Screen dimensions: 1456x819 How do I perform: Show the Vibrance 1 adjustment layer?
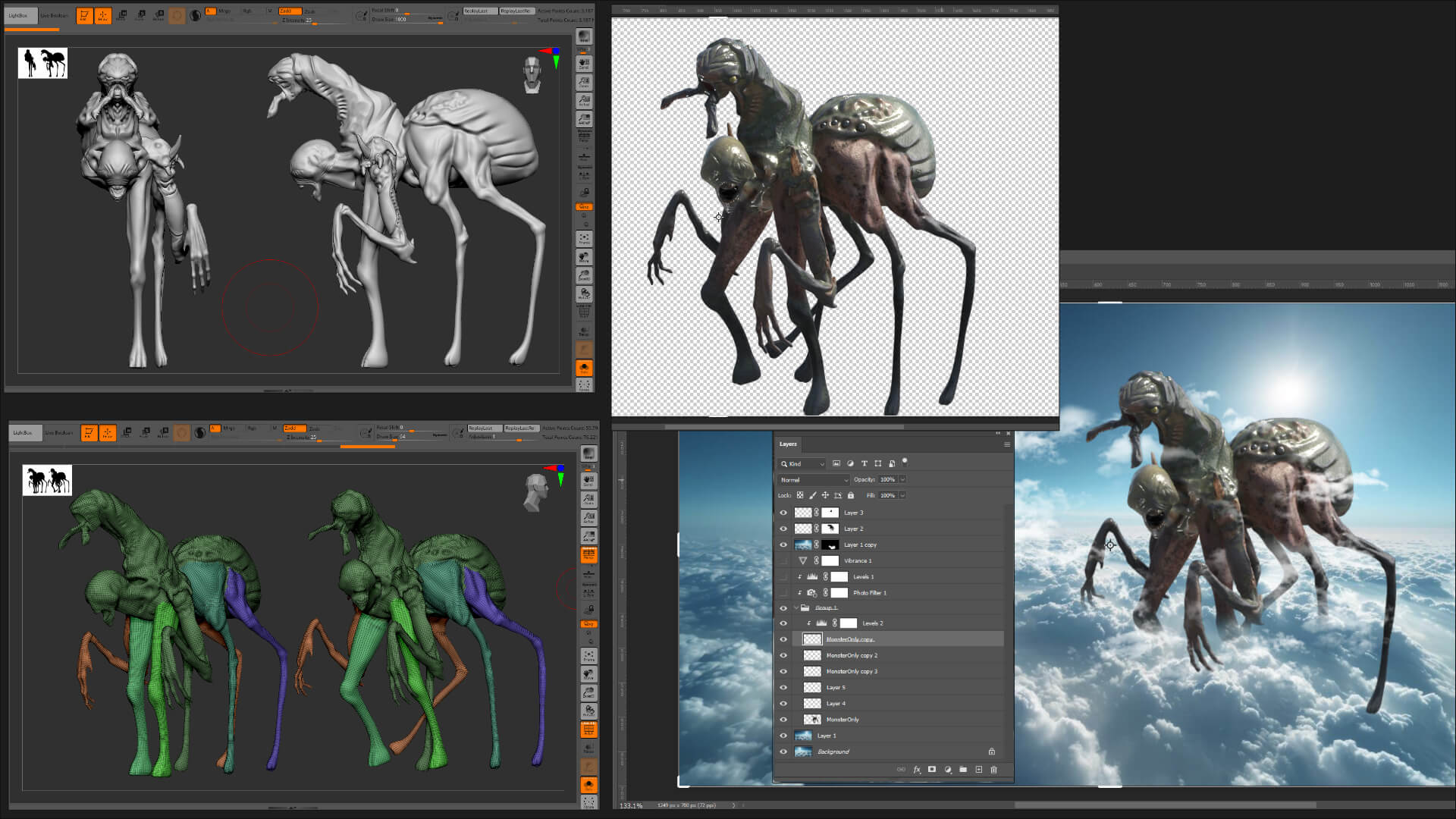(783, 561)
